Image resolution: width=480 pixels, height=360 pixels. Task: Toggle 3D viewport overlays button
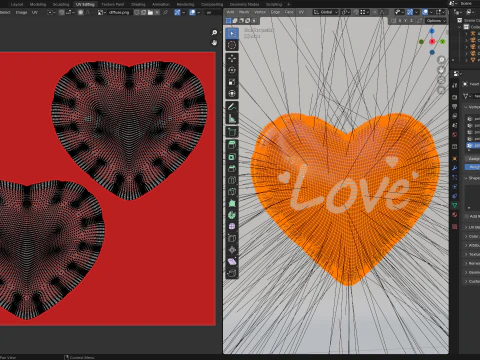tap(425, 12)
